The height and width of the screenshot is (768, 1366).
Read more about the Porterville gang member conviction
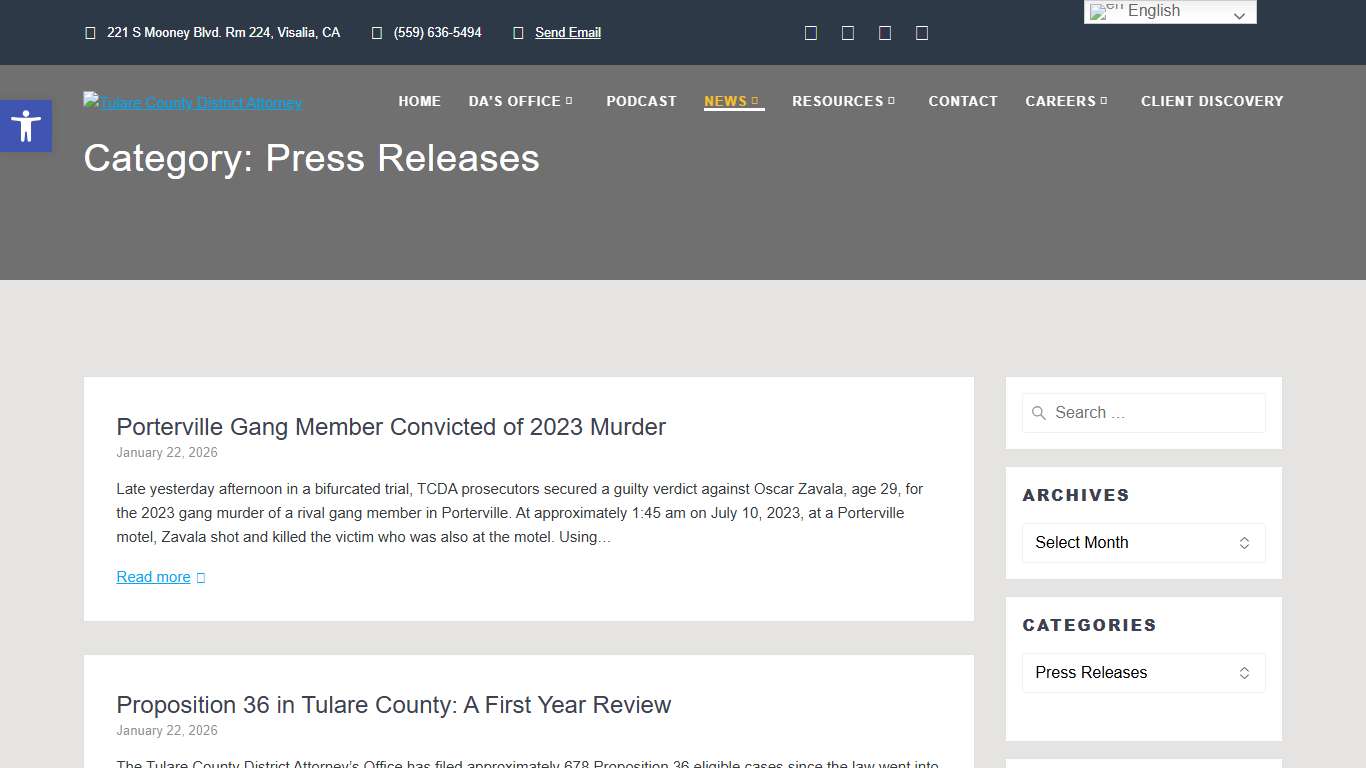pos(153,576)
